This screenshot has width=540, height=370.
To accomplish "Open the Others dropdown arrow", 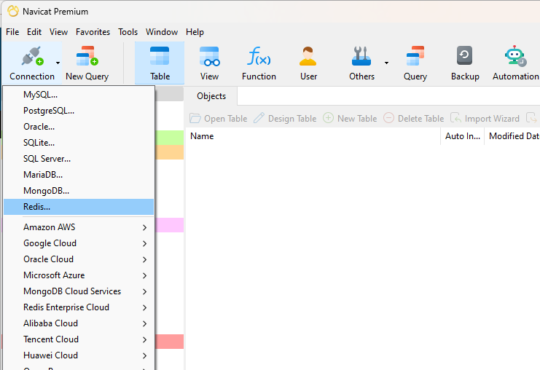I will click(386, 63).
